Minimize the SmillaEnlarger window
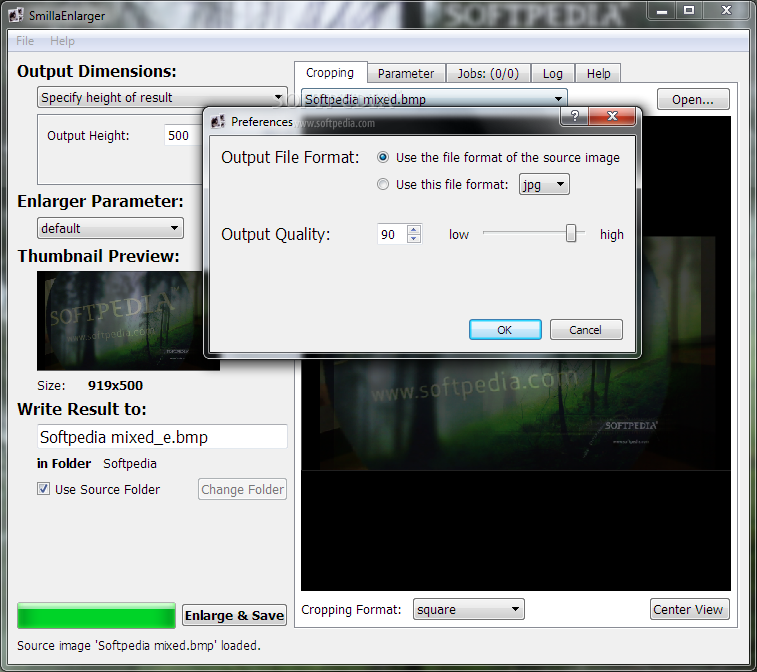The width and height of the screenshot is (757, 672). click(x=662, y=11)
